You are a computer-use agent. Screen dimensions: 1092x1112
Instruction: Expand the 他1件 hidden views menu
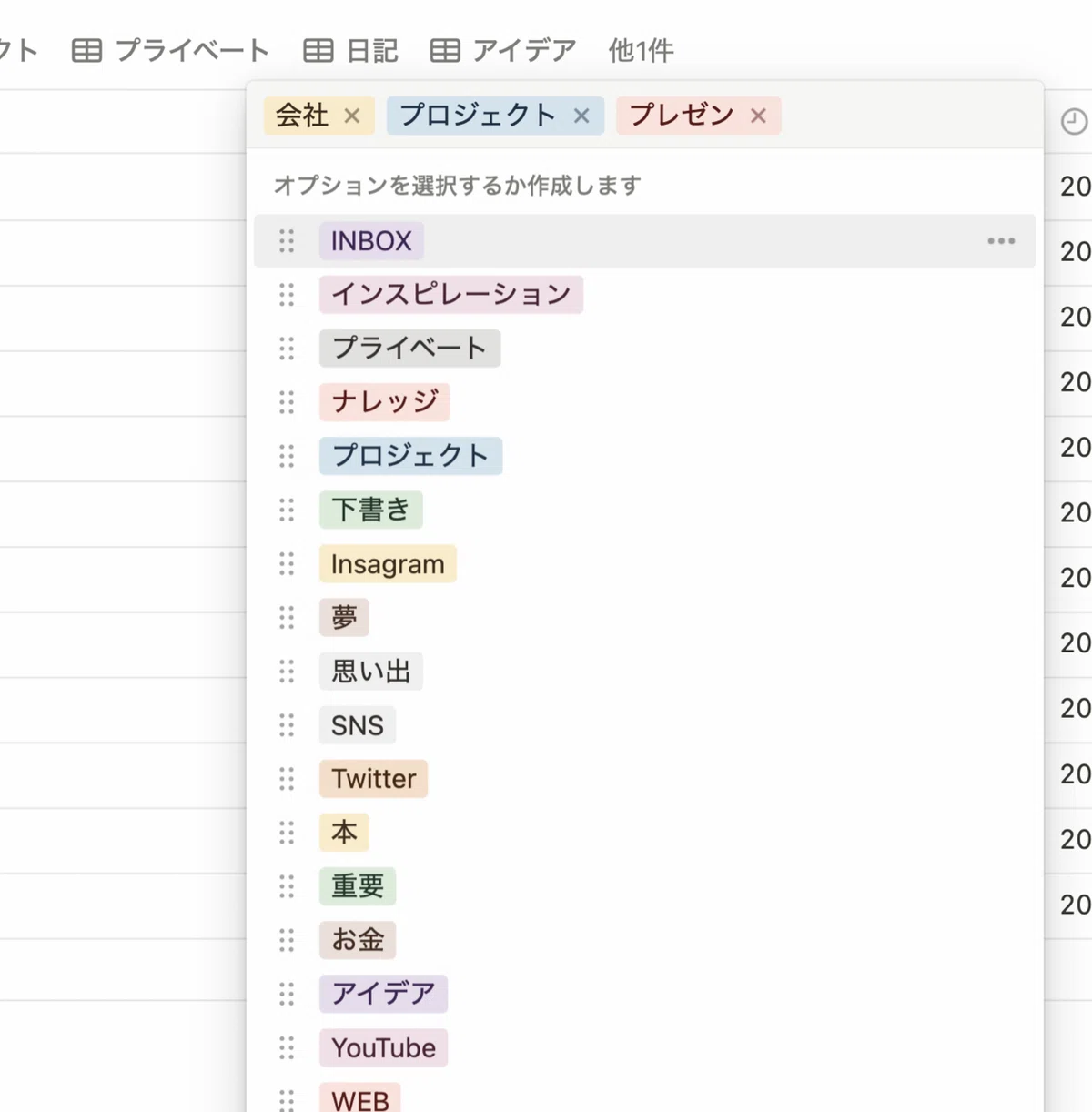(642, 51)
